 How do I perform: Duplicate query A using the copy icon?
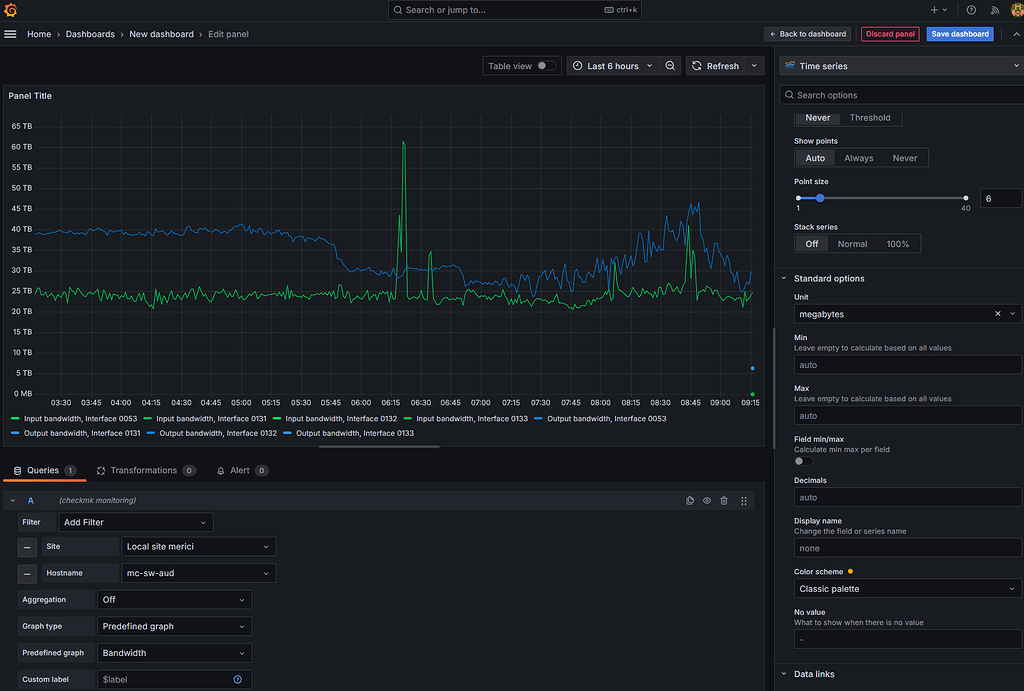[690, 500]
